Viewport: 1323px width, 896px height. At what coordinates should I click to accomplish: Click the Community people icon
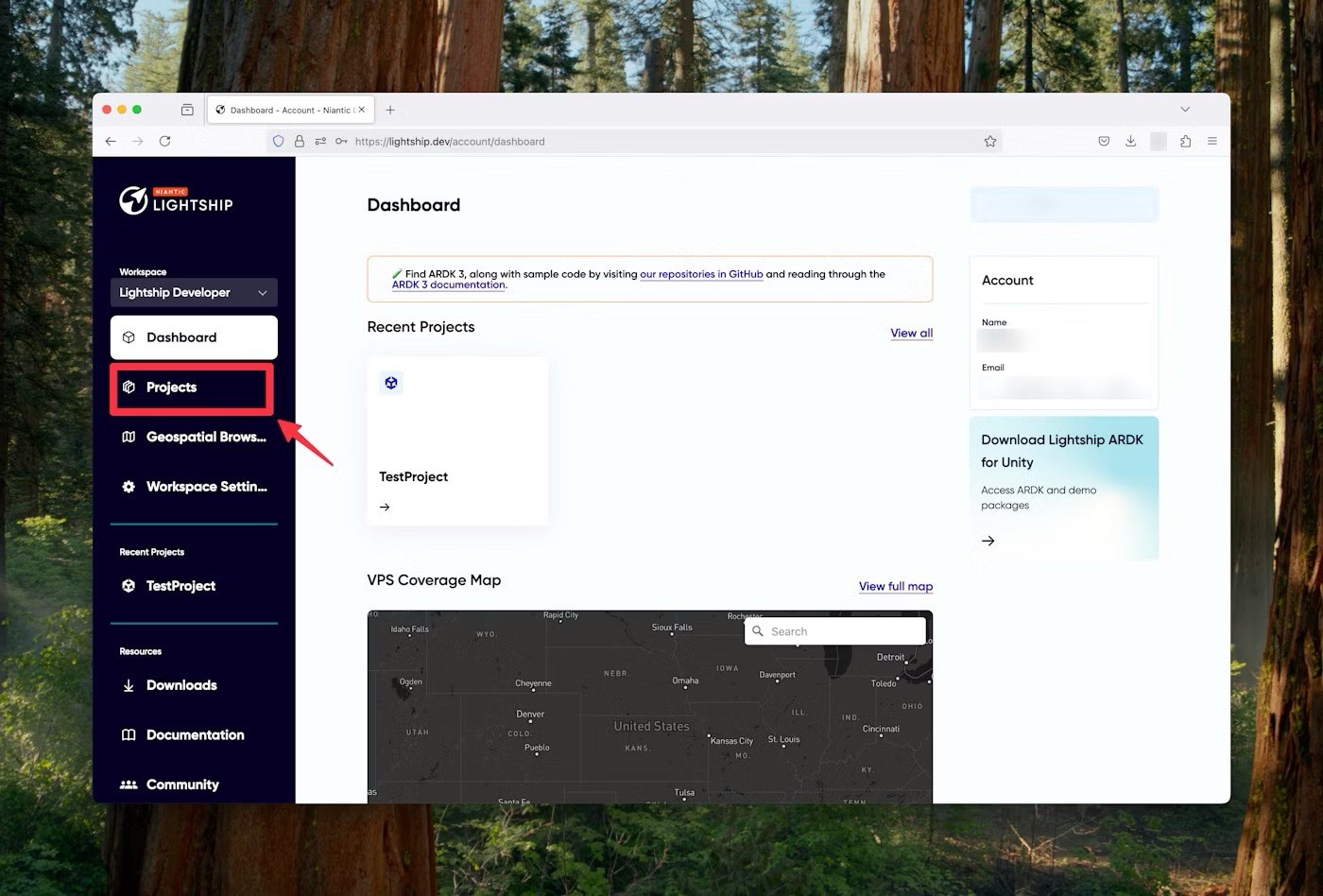pos(129,784)
